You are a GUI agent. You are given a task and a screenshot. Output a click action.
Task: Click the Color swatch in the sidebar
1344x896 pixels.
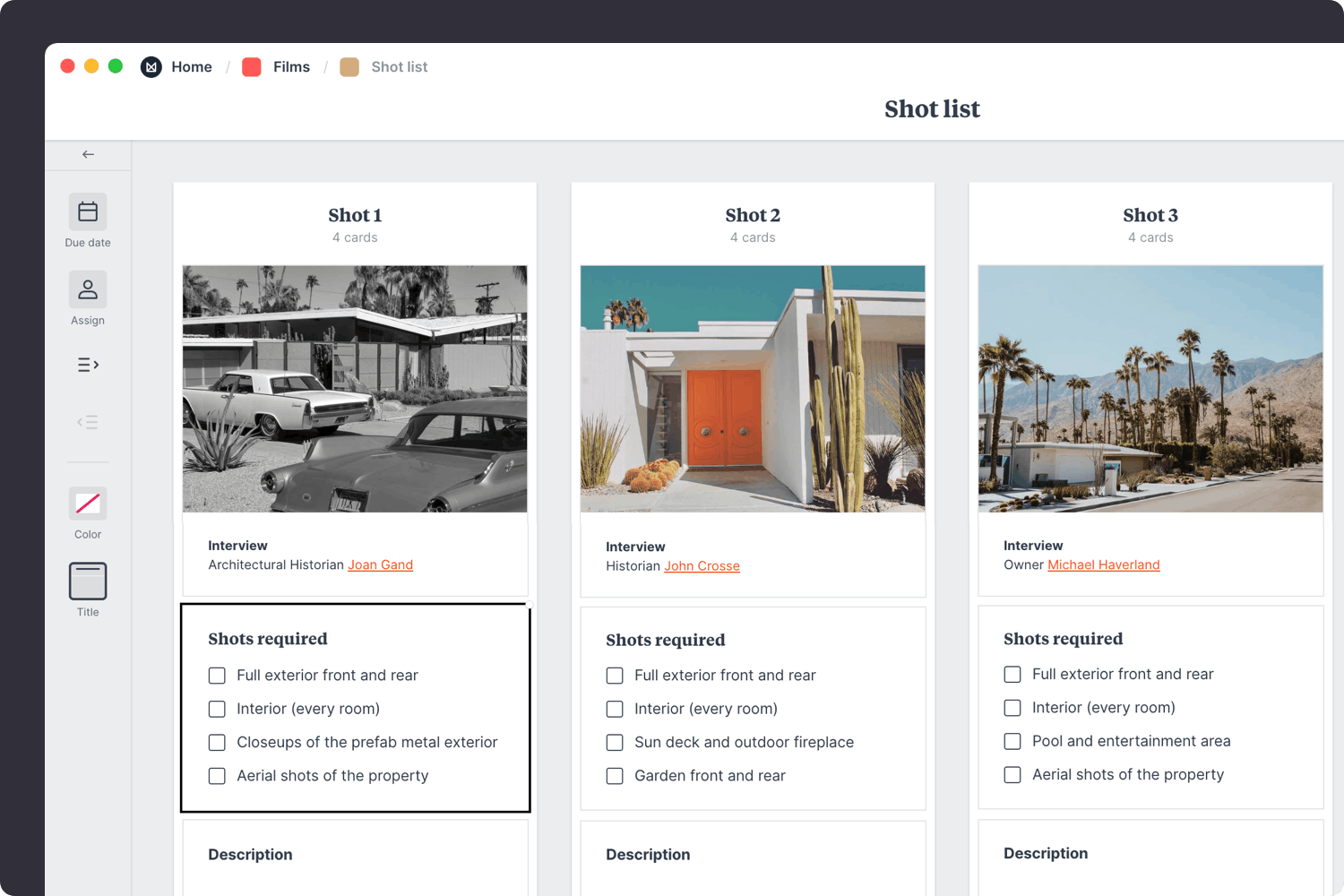[87, 503]
